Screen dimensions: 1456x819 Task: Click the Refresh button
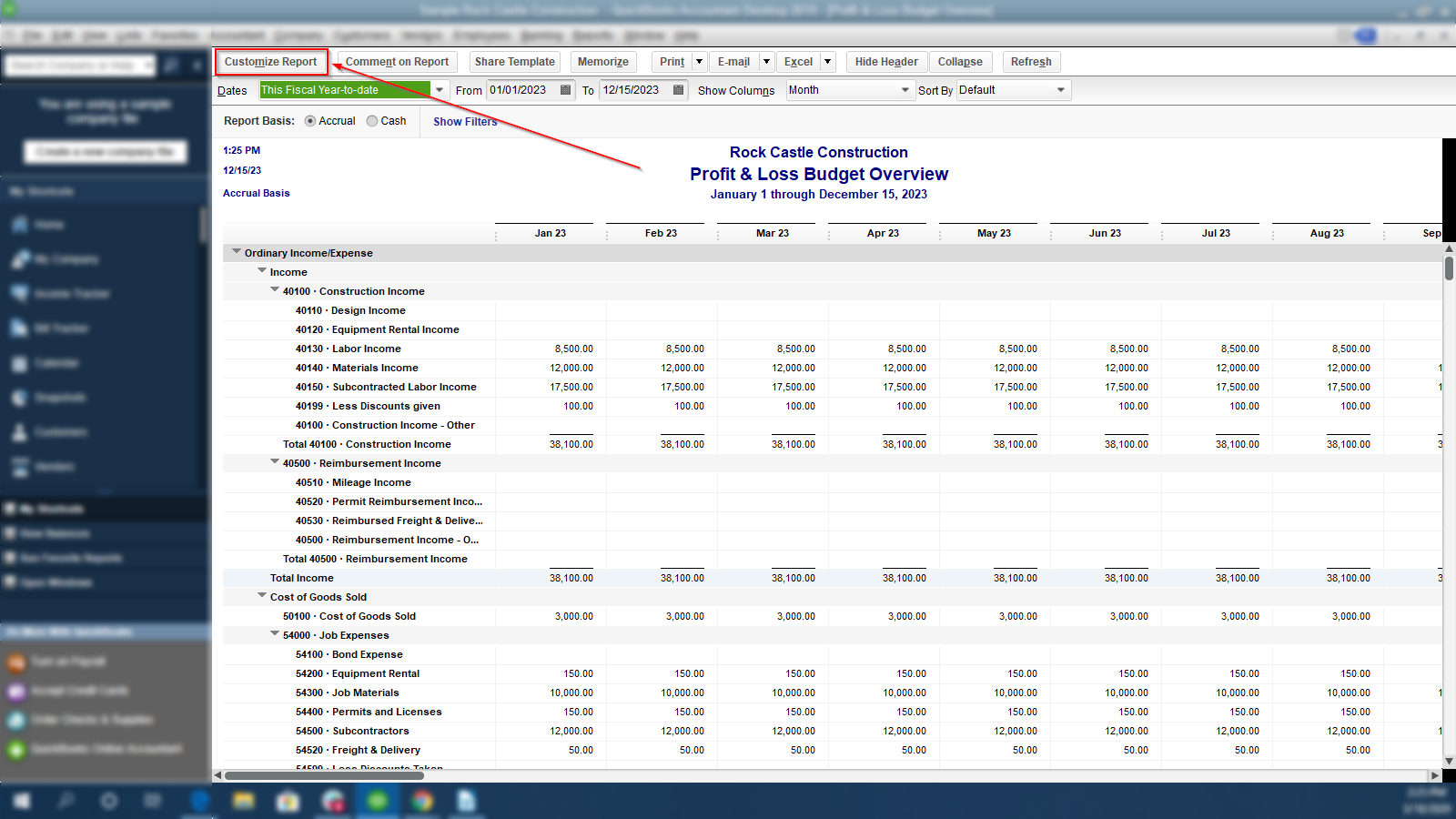pyautogui.click(x=1031, y=62)
